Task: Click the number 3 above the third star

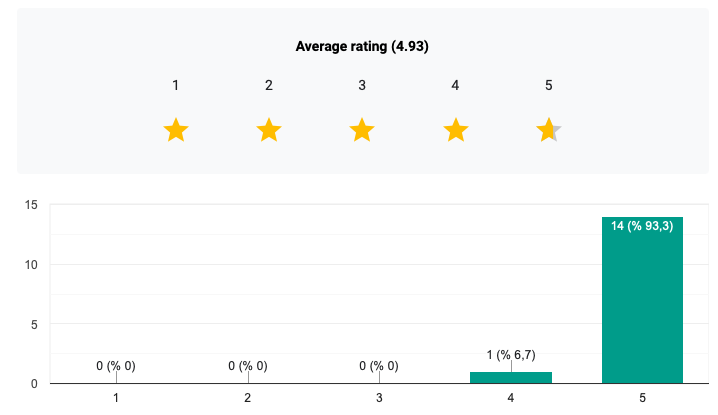Action: (x=362, y=85)
